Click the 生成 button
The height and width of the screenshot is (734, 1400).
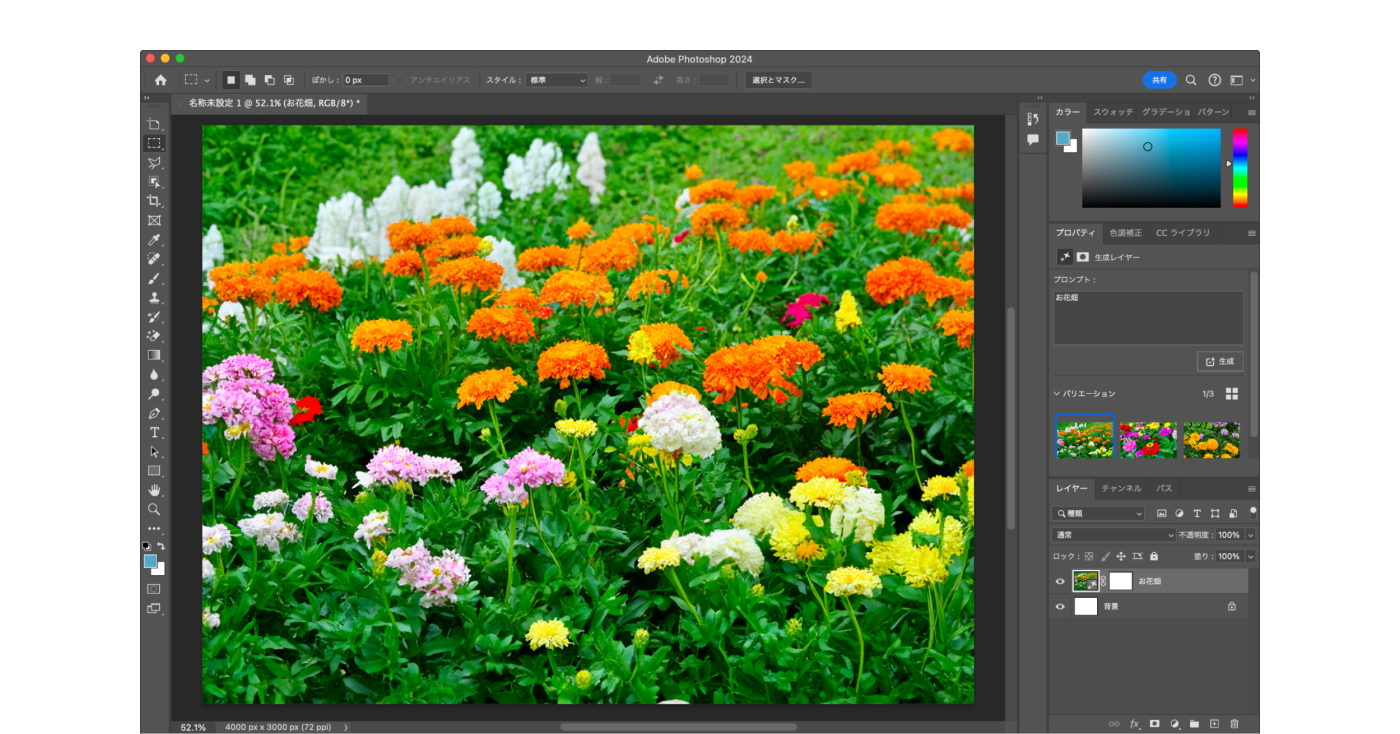(1220, 361)
